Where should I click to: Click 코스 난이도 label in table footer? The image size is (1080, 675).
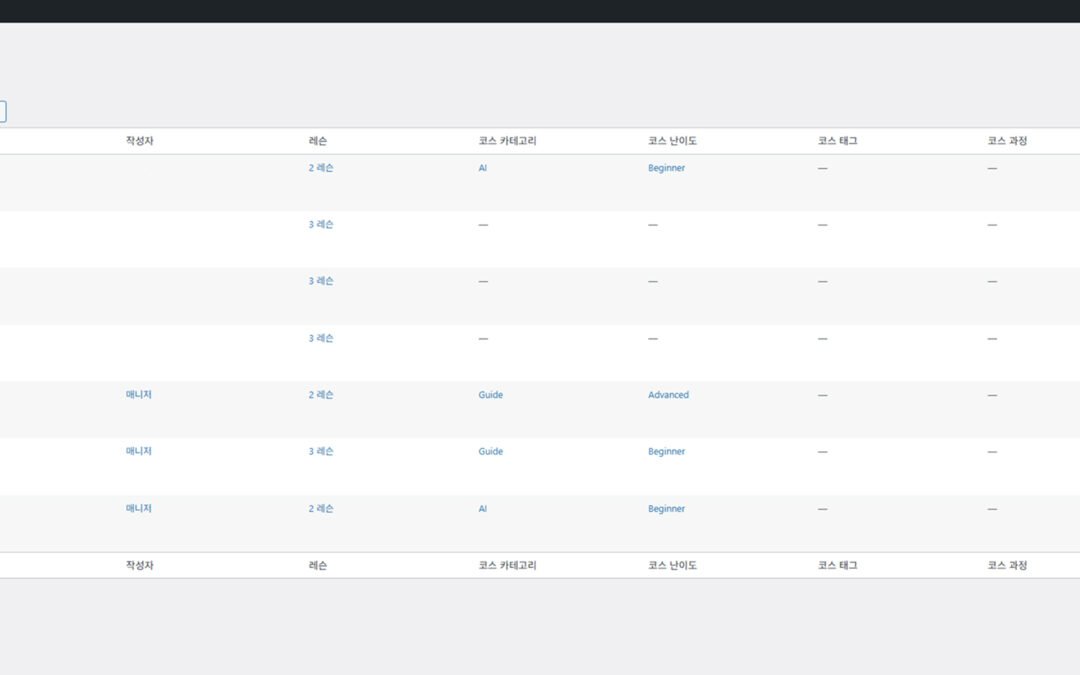coord(672,565)
